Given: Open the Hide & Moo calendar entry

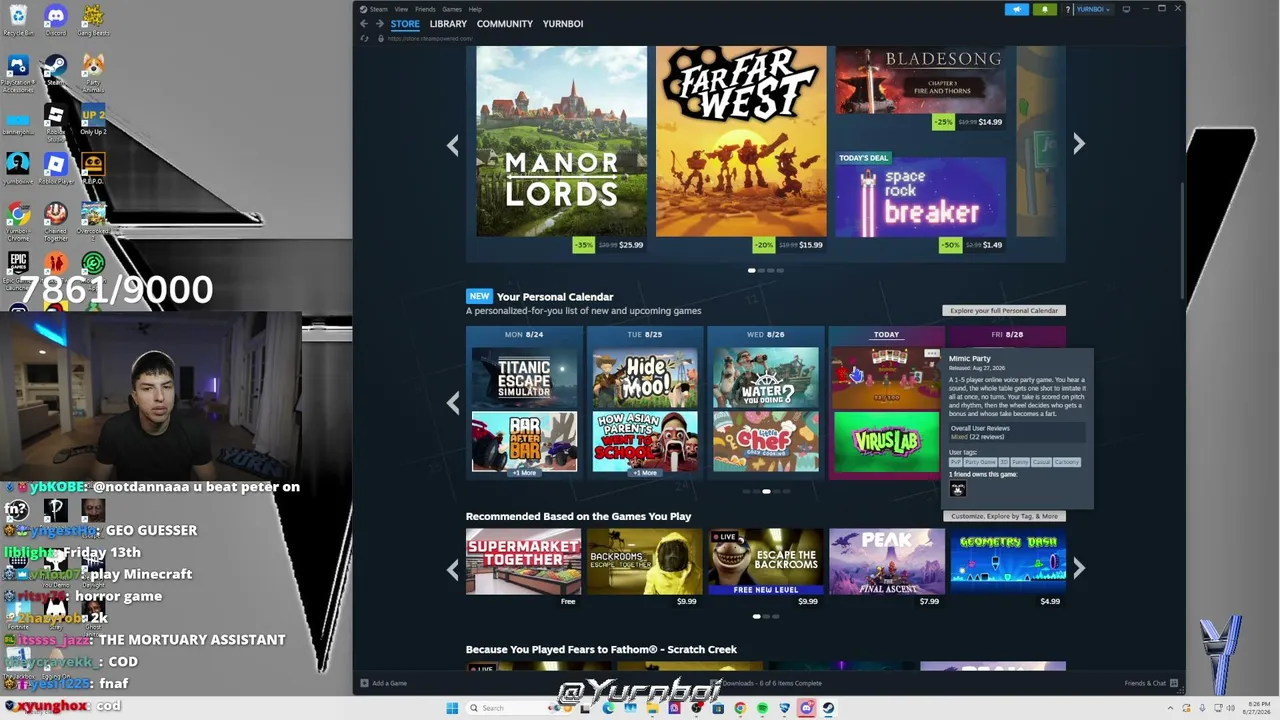Looking at the screenshot, I should 645,377.
